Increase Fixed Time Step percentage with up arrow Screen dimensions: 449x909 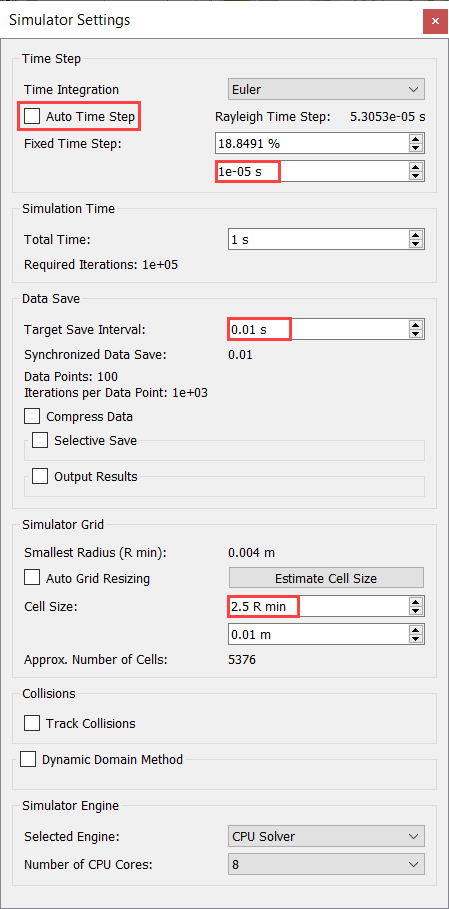coord(415,139)
